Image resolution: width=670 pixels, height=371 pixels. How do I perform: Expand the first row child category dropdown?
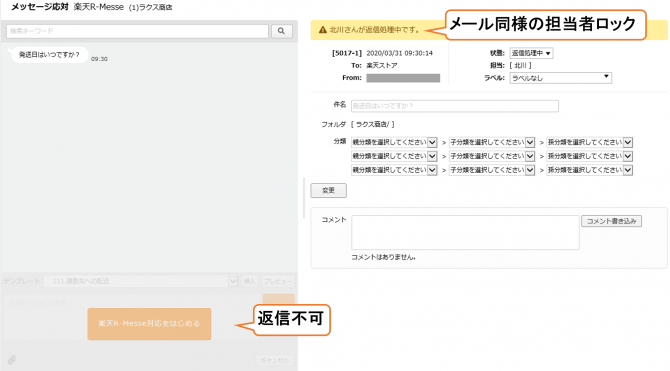click(492, 142)
